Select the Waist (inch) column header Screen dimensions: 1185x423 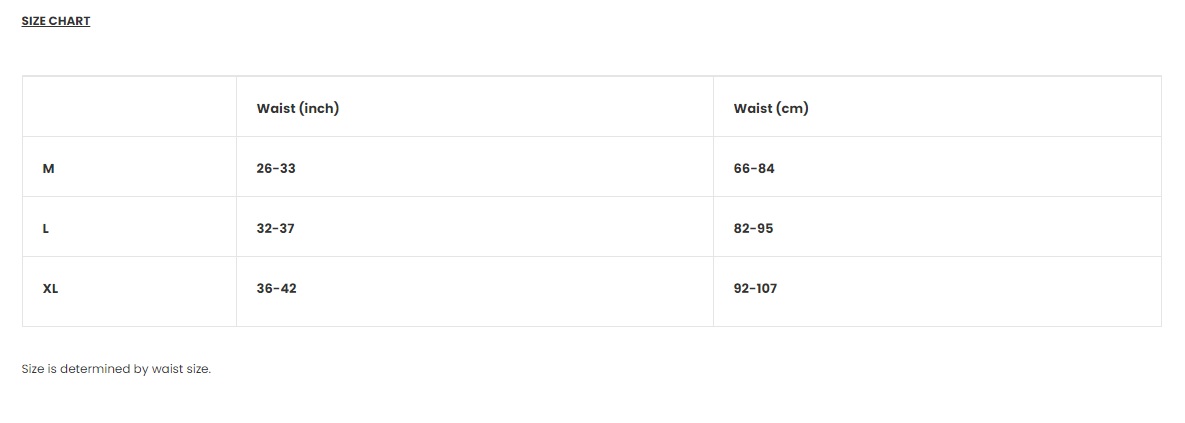point(297,108)
